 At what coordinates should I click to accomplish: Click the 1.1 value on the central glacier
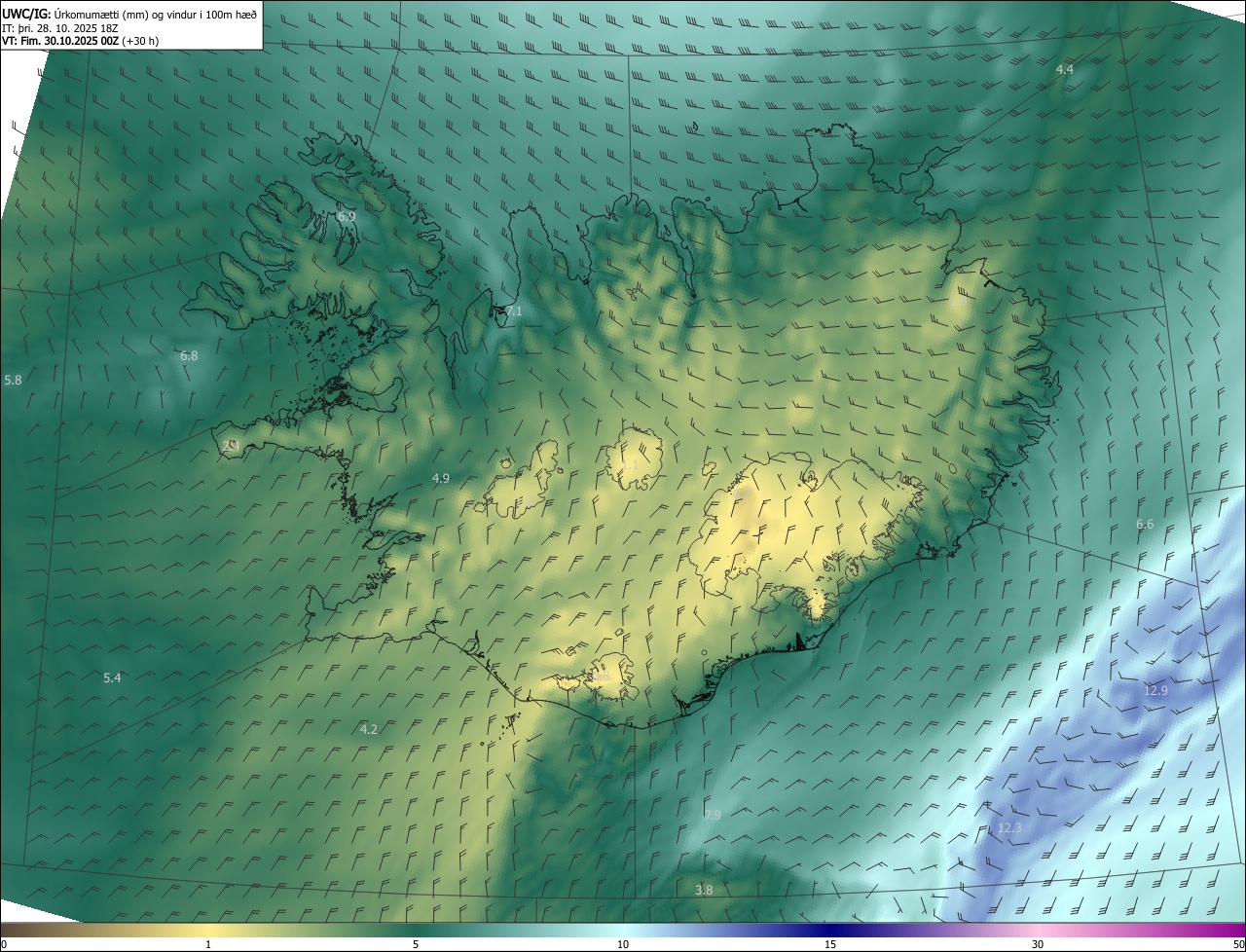click(631, 465)
